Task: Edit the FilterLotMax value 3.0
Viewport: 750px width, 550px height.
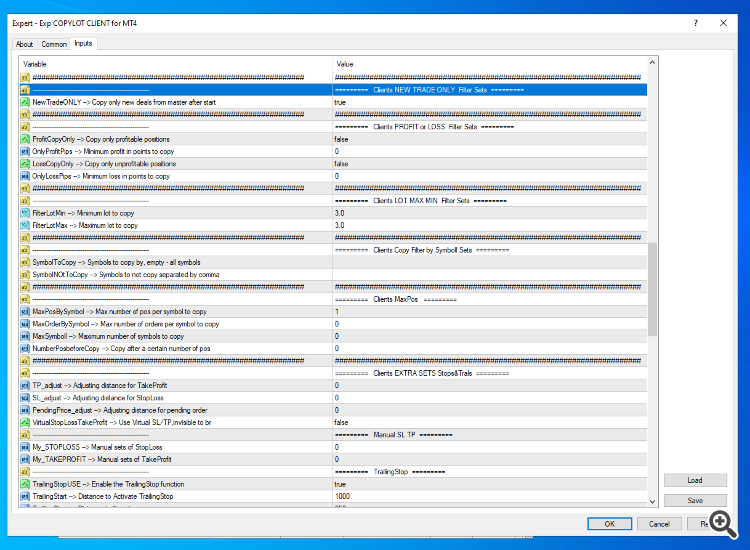Action: 490,225
